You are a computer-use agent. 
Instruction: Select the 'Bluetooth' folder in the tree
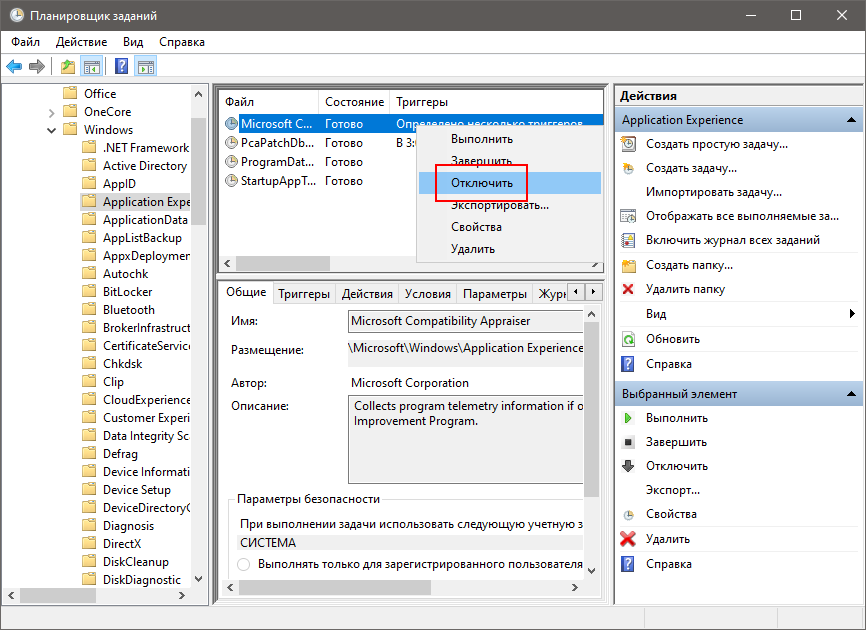[x=128, y=310]
